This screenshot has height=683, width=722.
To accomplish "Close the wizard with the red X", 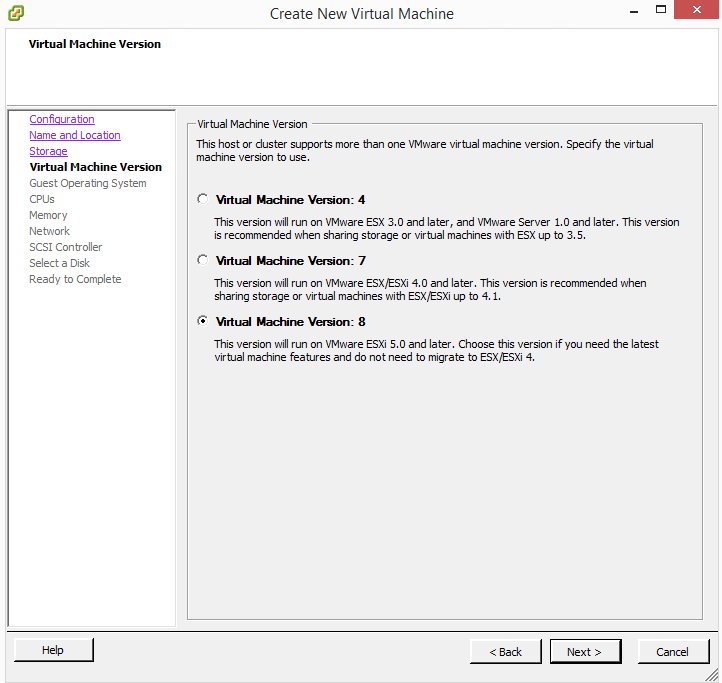I will pos(696,10).
